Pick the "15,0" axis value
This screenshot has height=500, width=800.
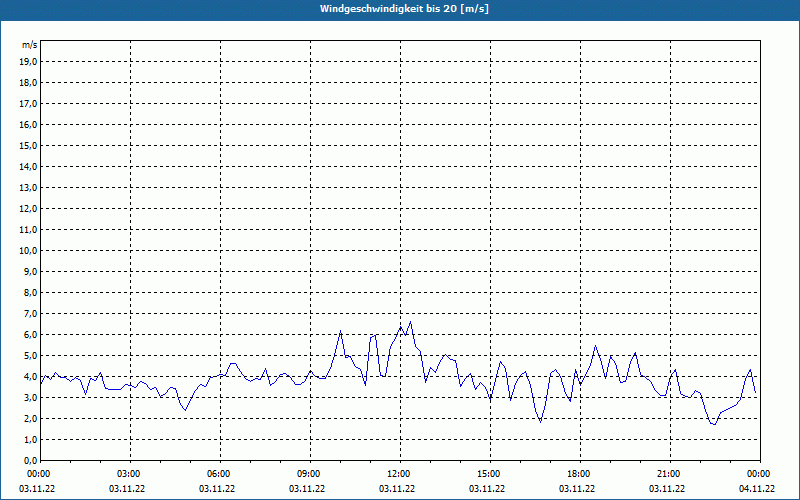coord(28,145)
